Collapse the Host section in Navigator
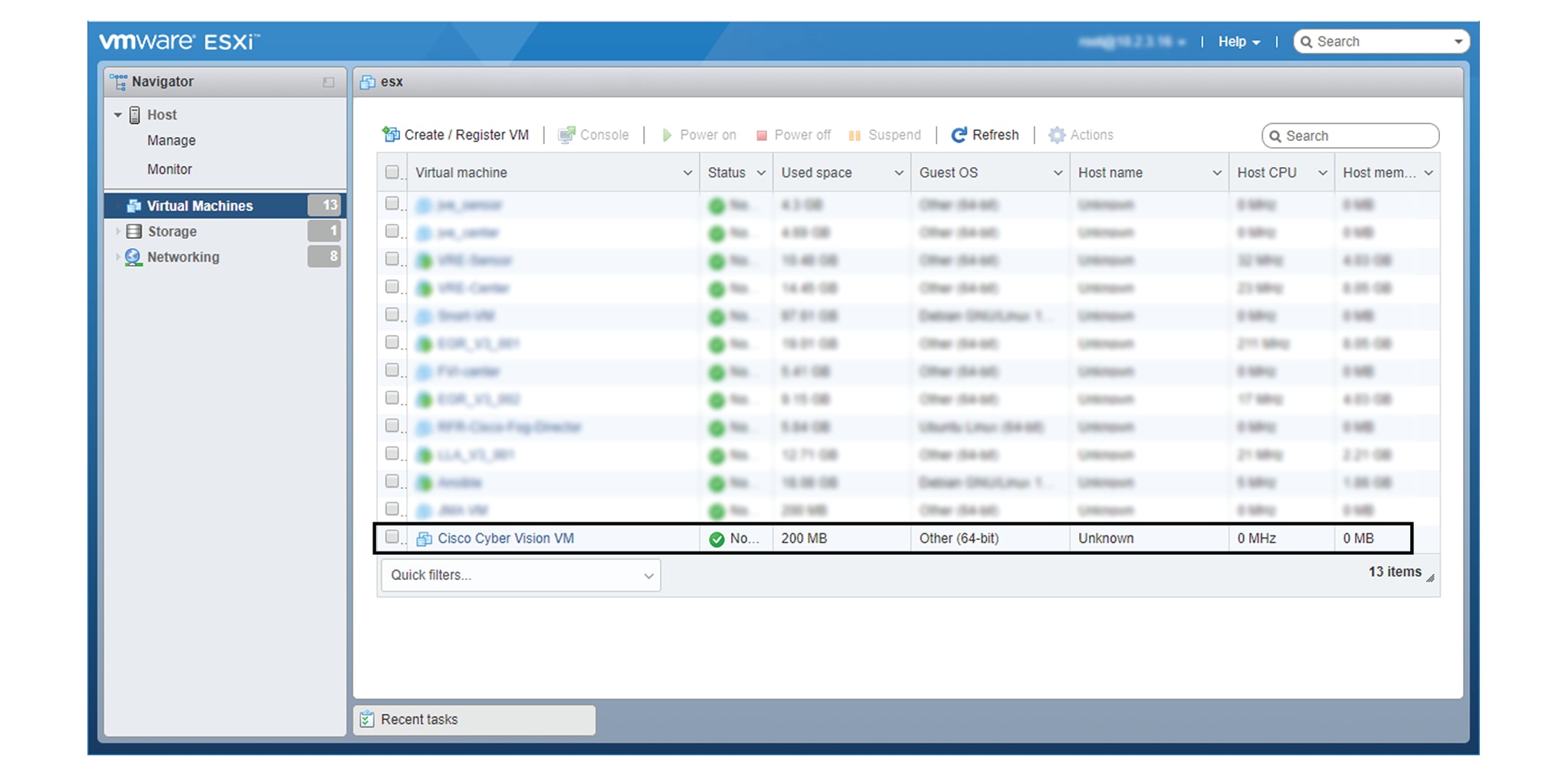 [118, 114]
